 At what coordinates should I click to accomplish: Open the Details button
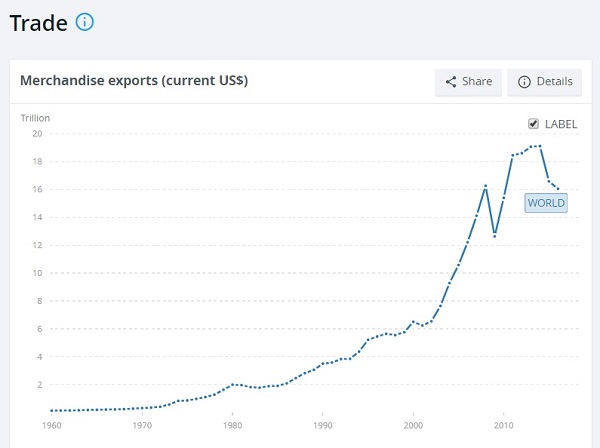pyautogui.click(x=544, y=82)
